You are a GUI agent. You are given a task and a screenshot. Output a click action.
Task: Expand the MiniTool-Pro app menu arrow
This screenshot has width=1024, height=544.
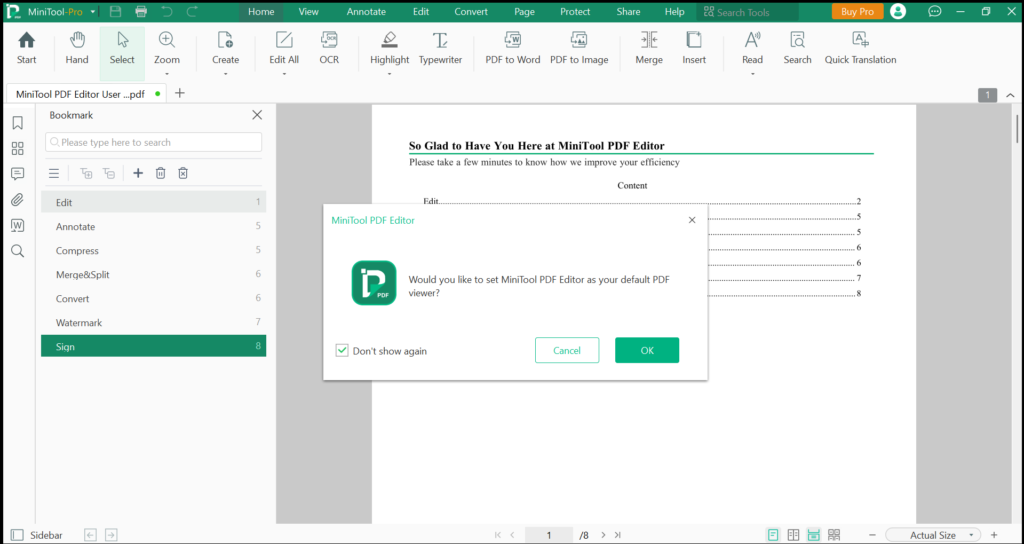(93, 12)
